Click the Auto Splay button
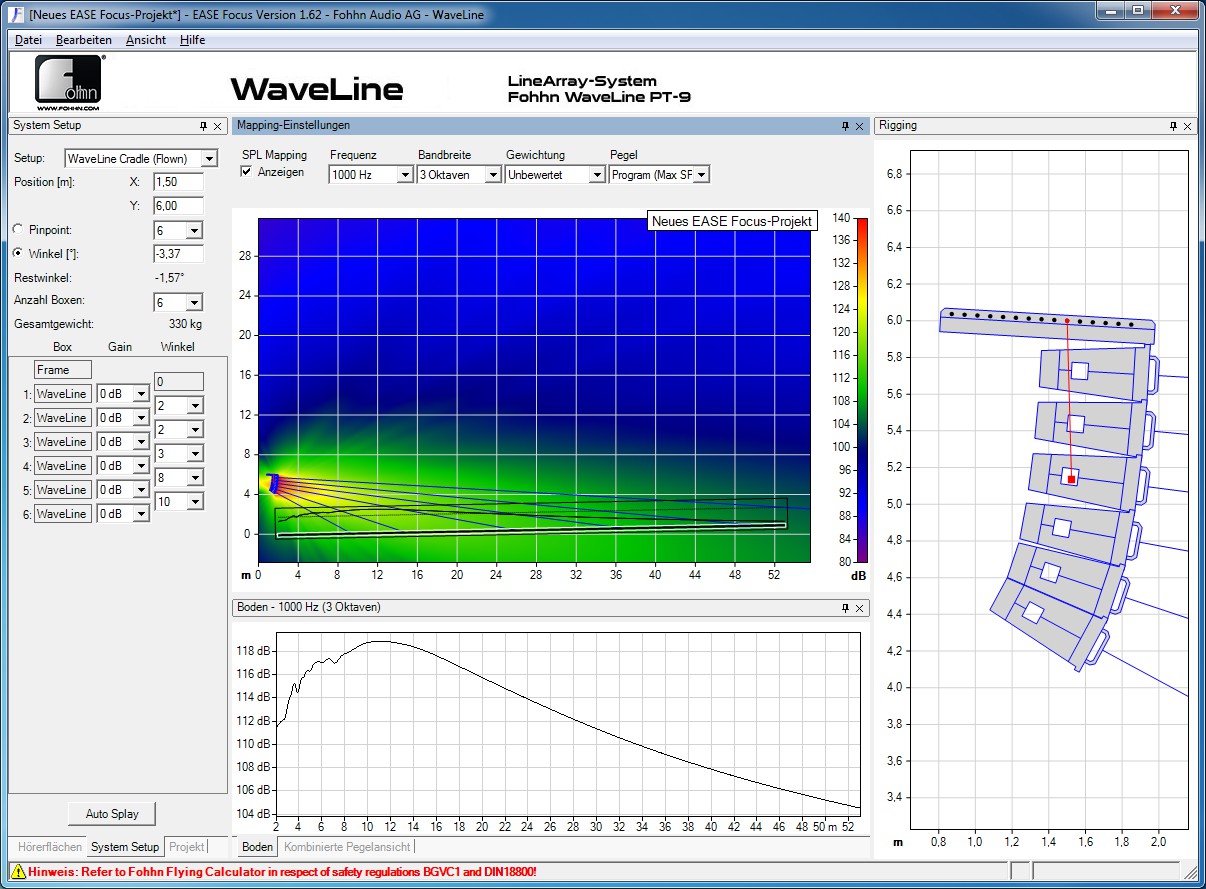1206x889 pixels. (112, 814)
